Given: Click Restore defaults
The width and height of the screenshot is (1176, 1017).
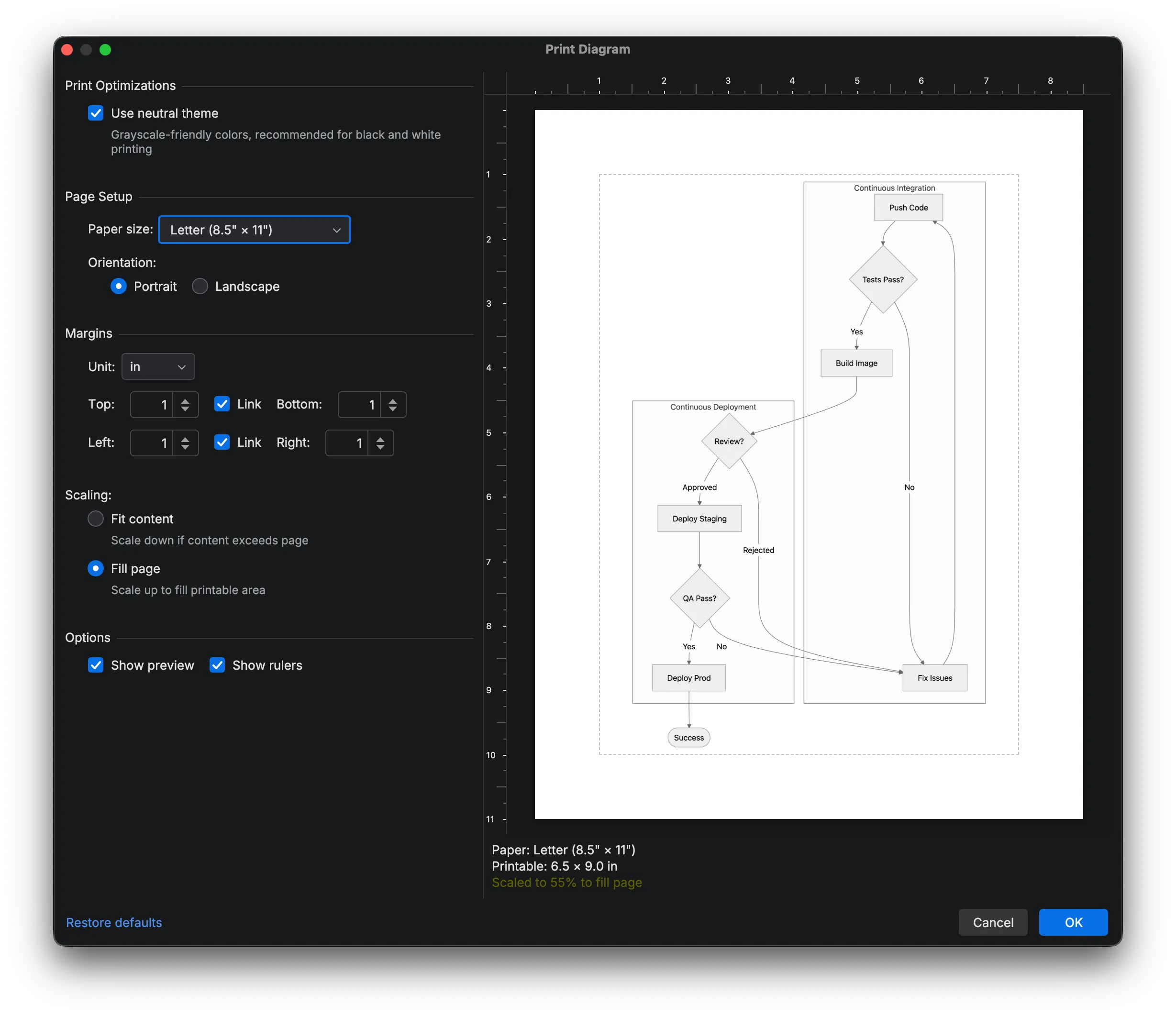Looking at the screenshot, I should pyautogui.click(x=113, y=922).
